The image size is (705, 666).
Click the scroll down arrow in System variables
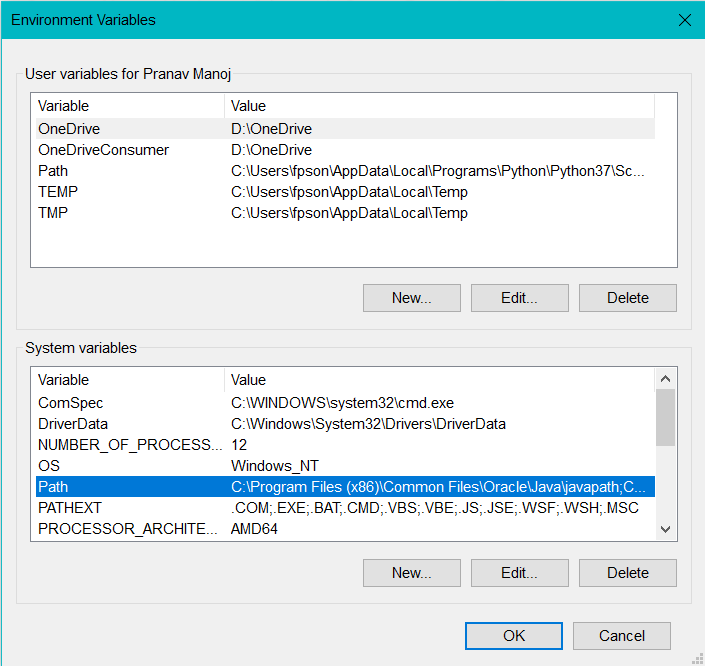[665, 529]
